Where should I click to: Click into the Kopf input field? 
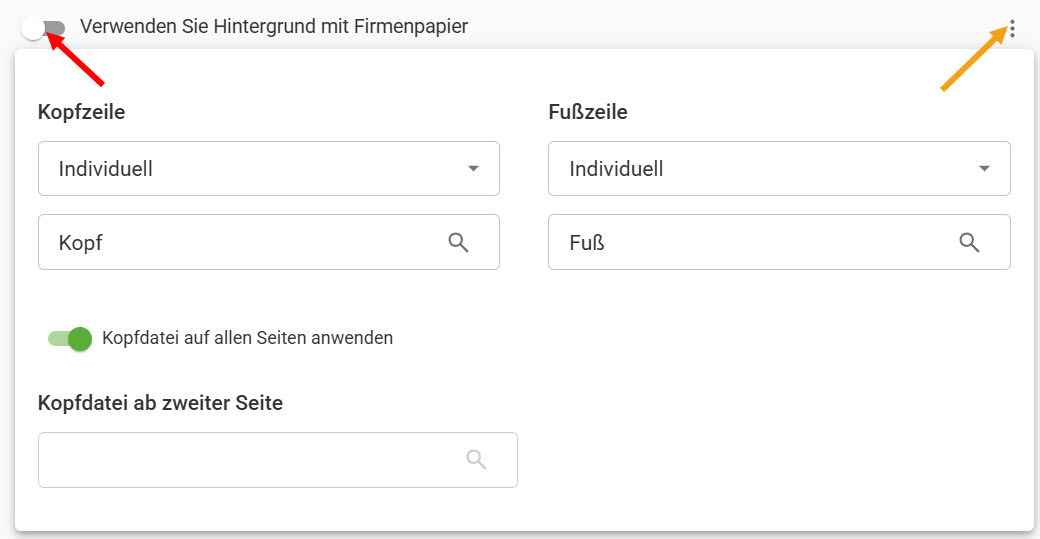[x=269, y=242]
